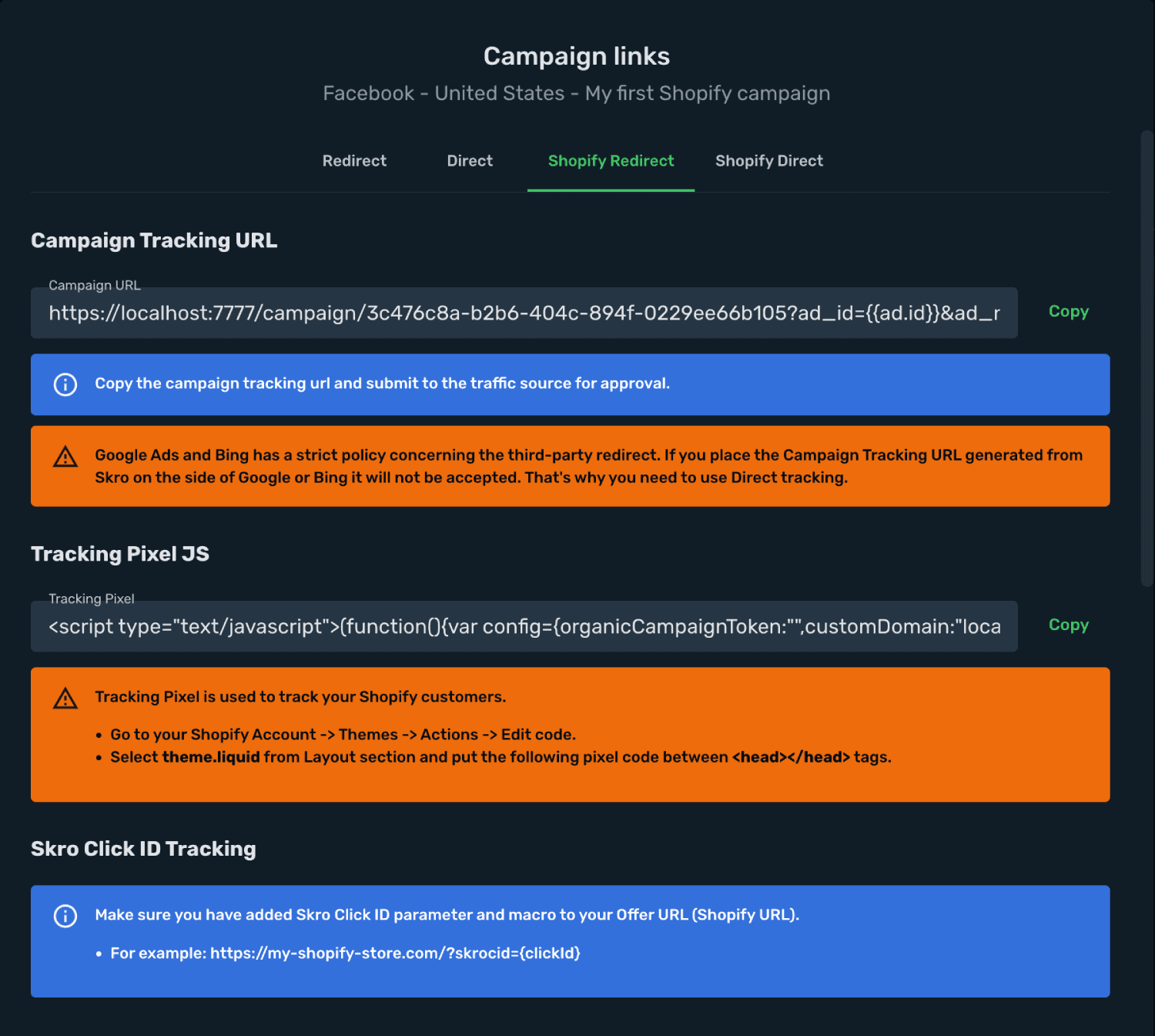Click the 'Copy the campaign tracking url' notice text

tap(382, 384)
